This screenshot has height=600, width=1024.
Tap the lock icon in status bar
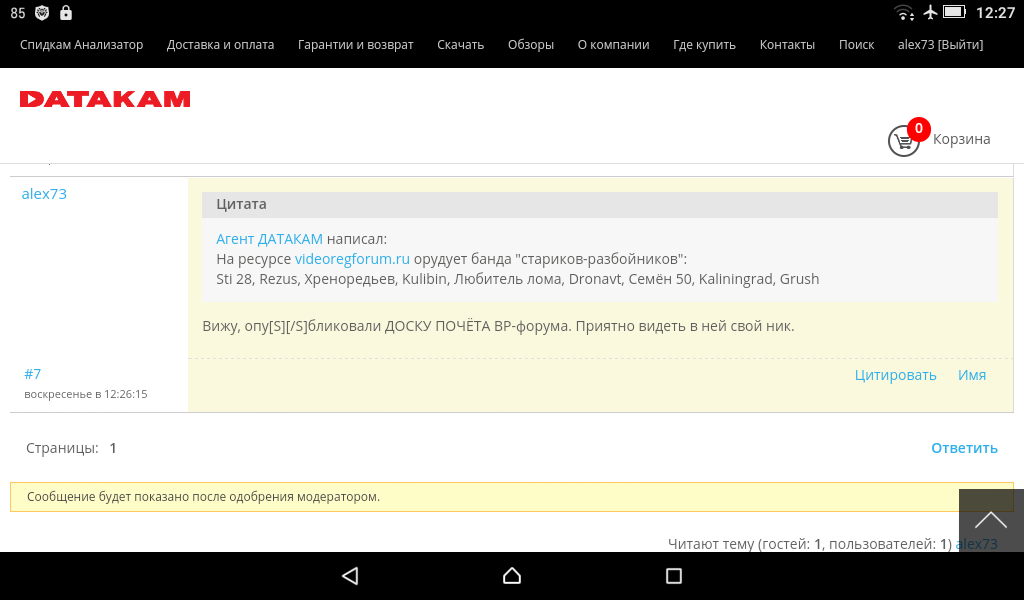pos(66,12)
